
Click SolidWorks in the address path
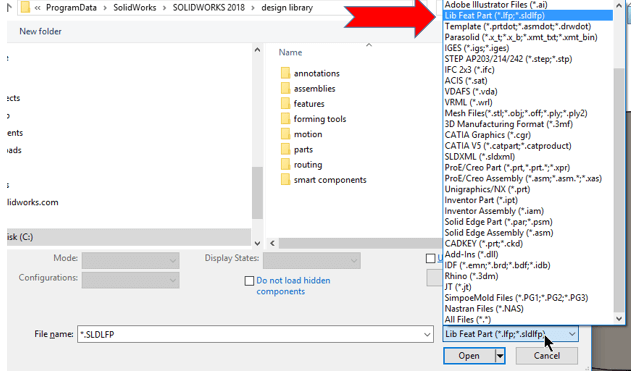pyautogui.click(x=134, y=7)
